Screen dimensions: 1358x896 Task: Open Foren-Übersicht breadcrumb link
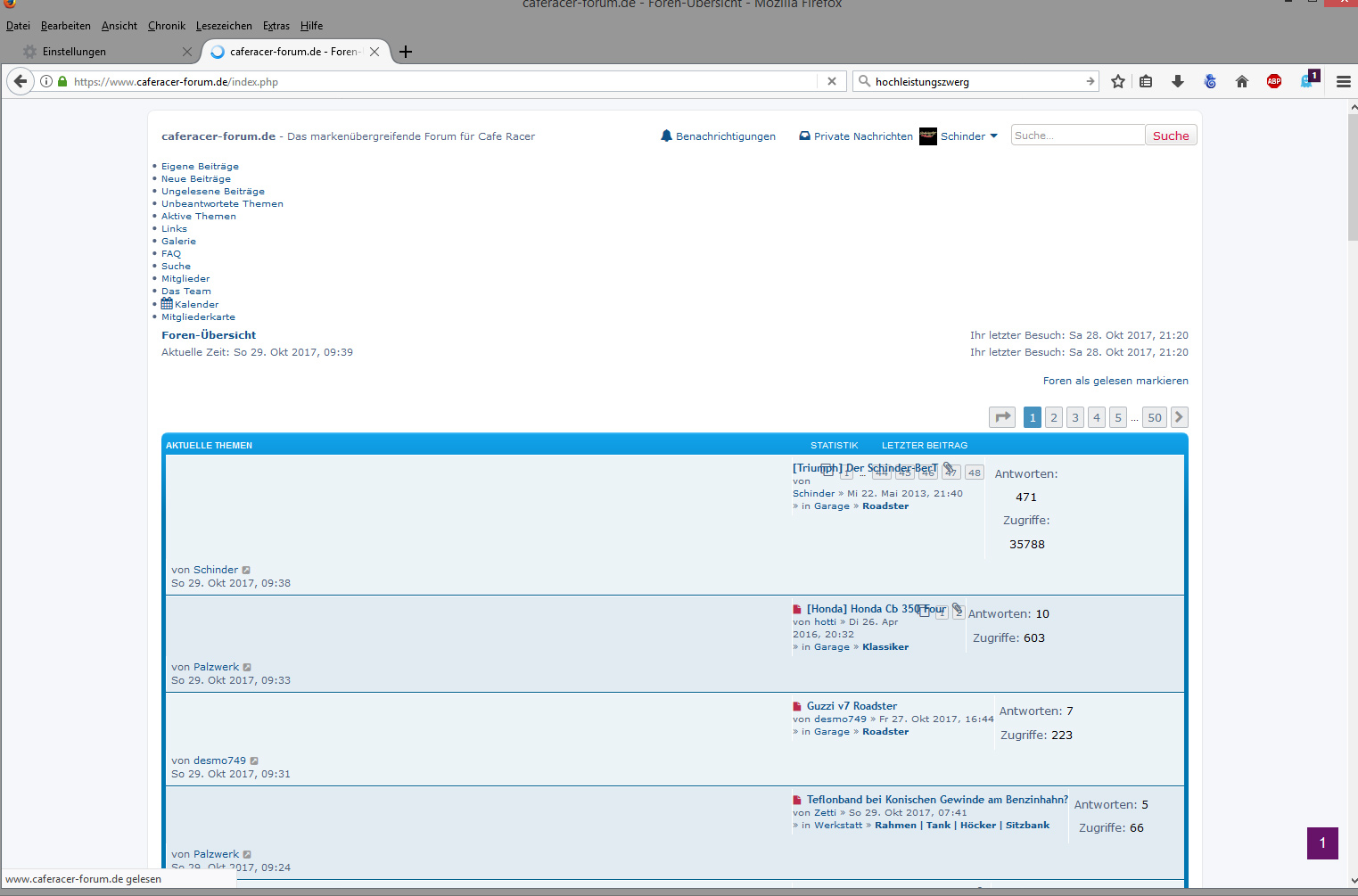click(x=209, y=335)
